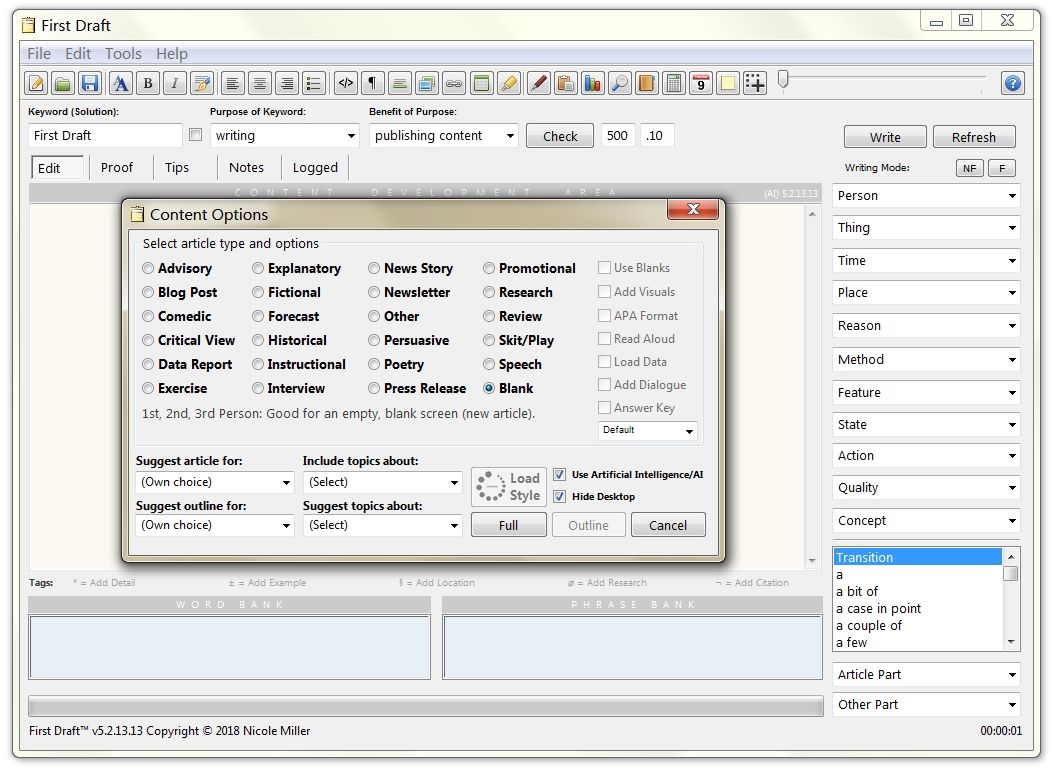Choose the Persuasive article type
The image size is (1054, 768).
tap(374, 341)
